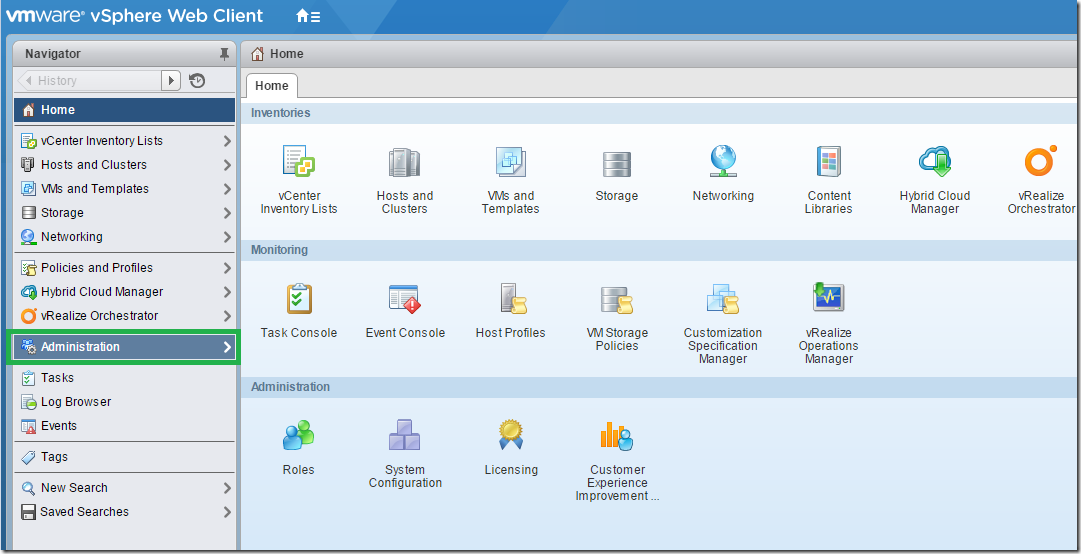Expand the Administration chevron

(227, 348)
